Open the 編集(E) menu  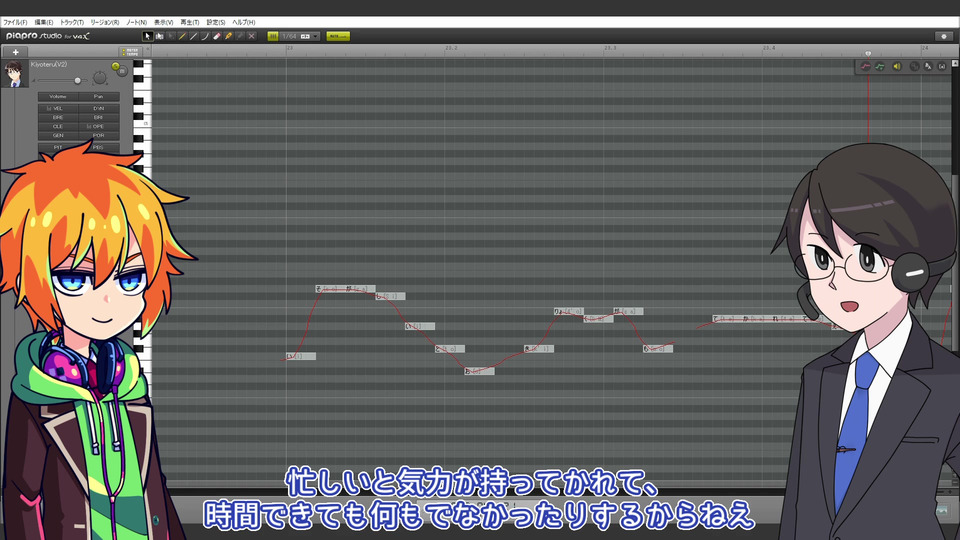(43, 22)
